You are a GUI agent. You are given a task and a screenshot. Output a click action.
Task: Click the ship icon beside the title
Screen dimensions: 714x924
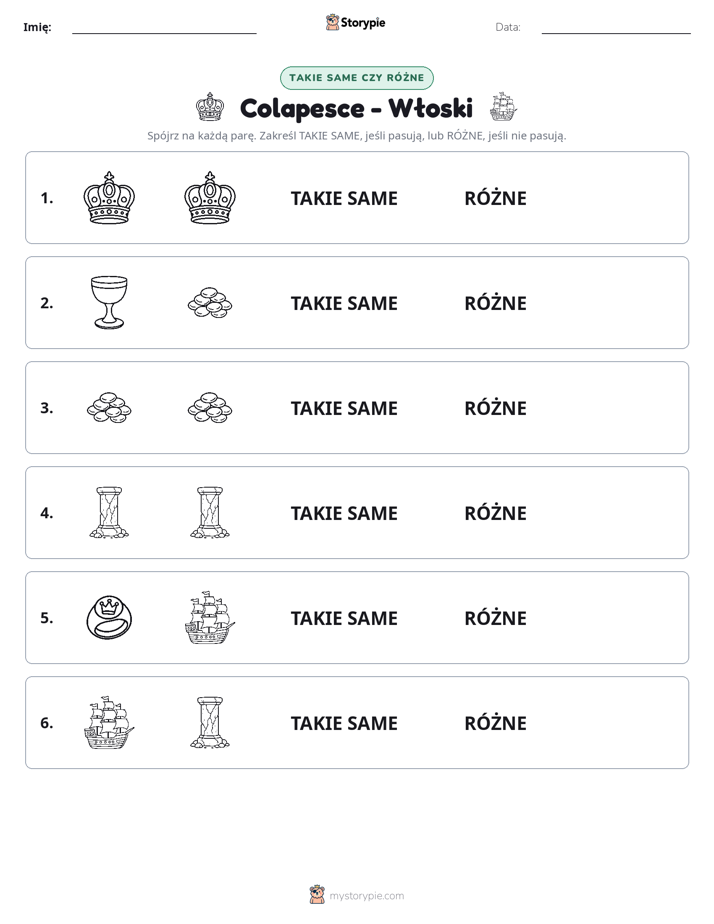pos(503,107)
